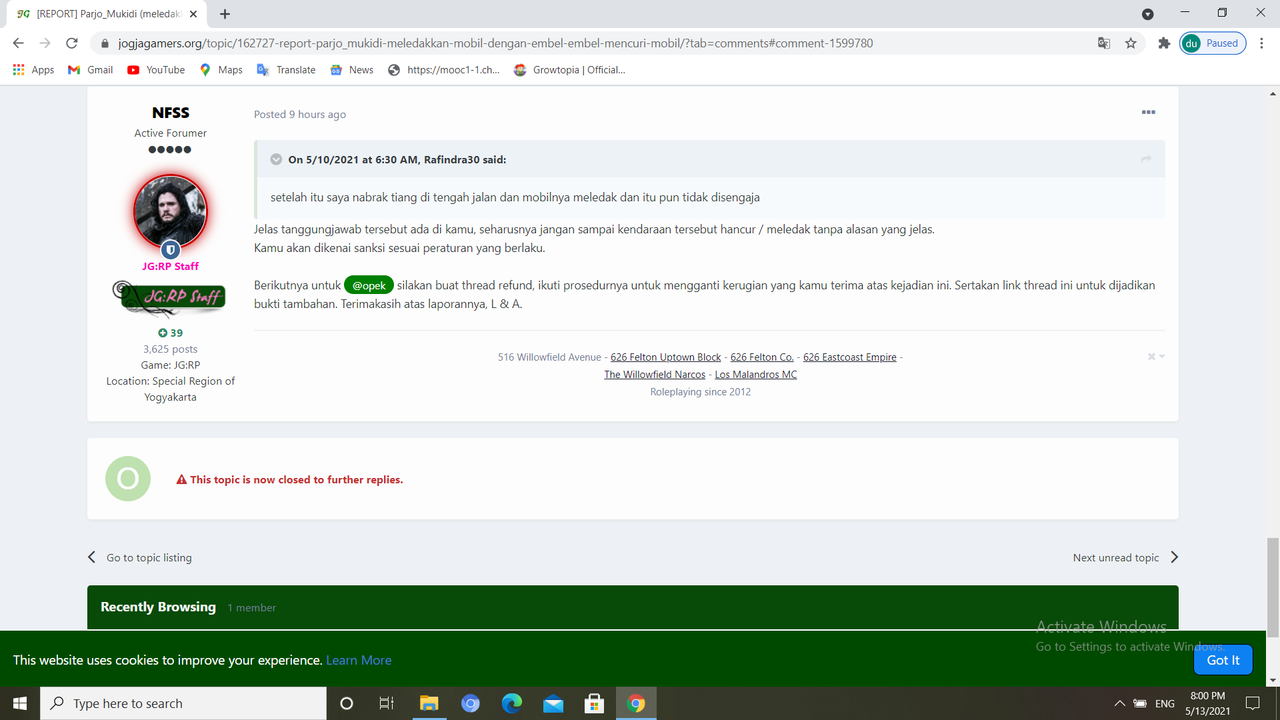
Task: Accept cookies with Got It button
Action: pos(1223,660)
